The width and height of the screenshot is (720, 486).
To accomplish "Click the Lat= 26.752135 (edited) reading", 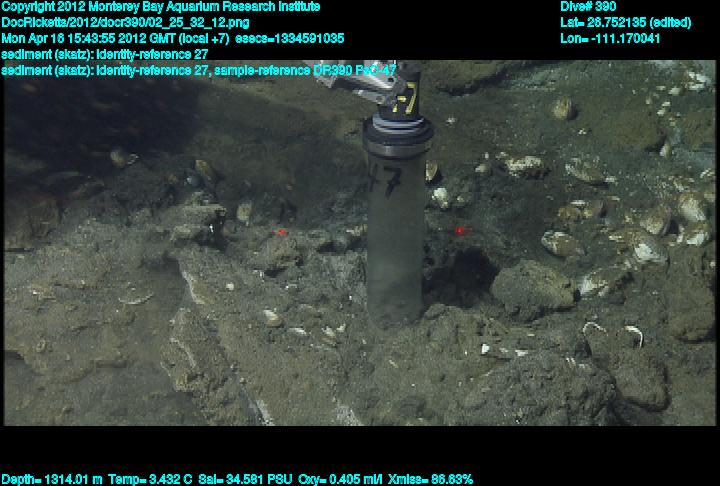I will coord(626,23).
